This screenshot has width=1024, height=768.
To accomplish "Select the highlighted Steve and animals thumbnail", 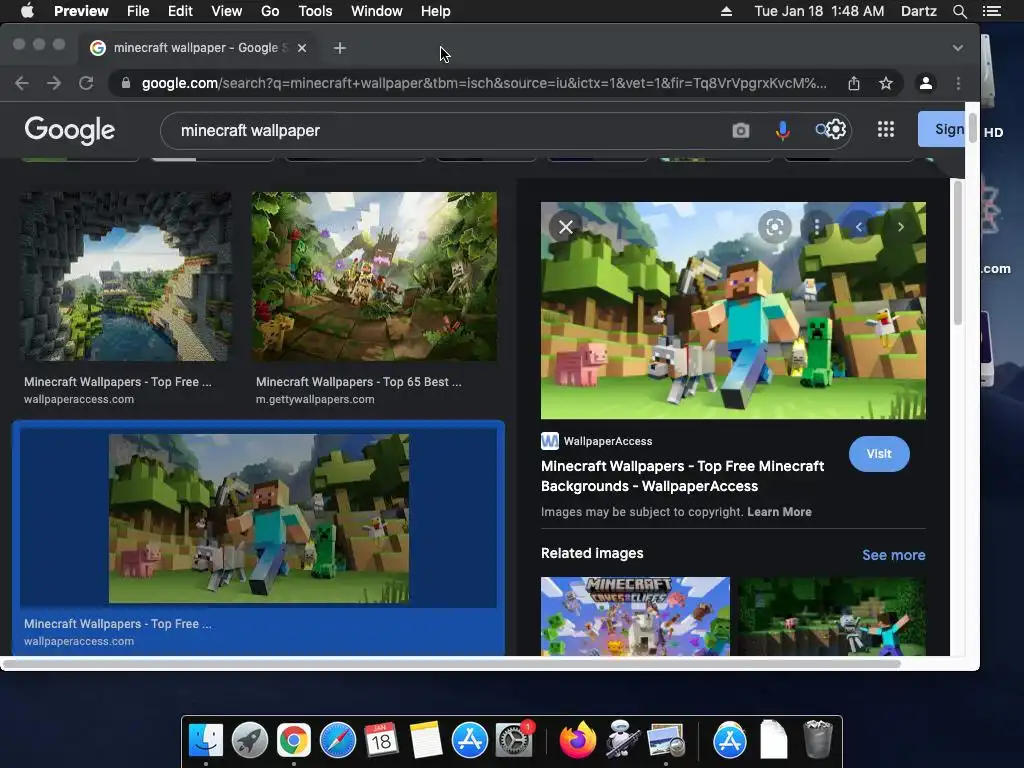I will click(259, 519).
